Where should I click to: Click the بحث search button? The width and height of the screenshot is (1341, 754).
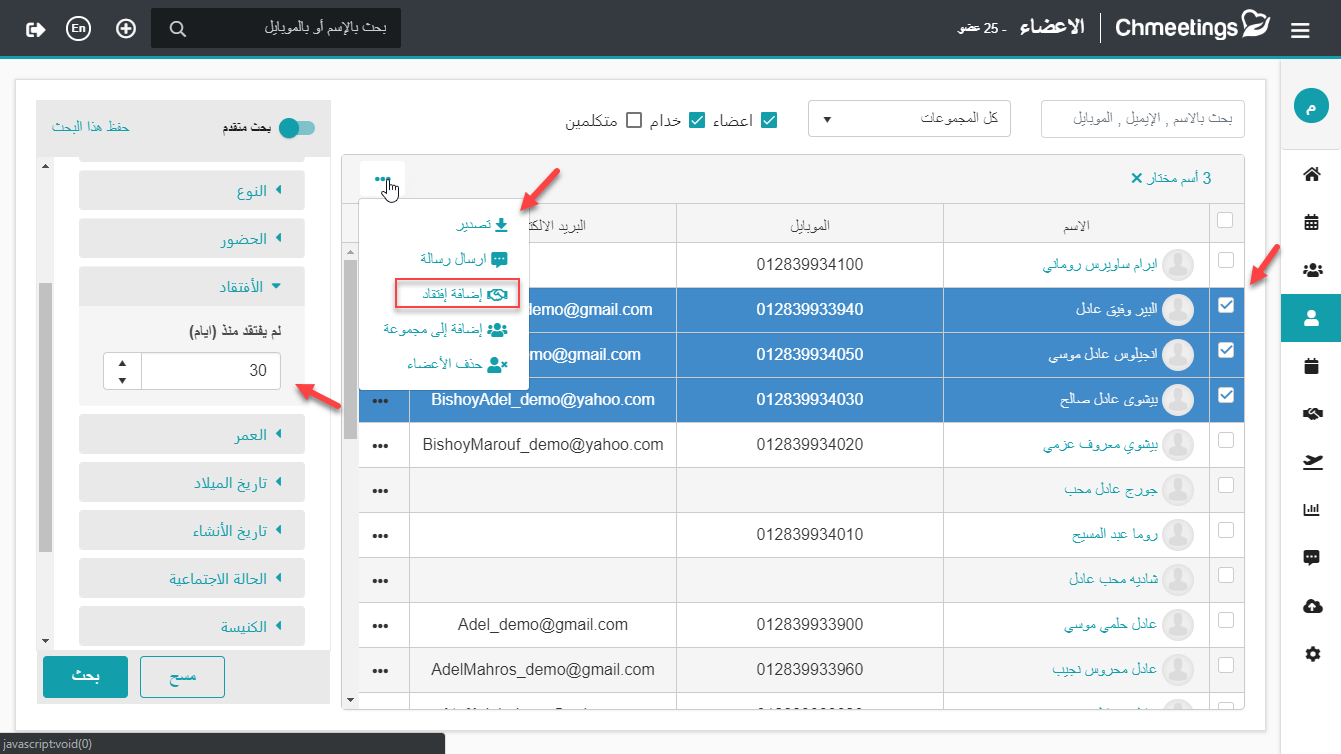[x=85, y=677]
